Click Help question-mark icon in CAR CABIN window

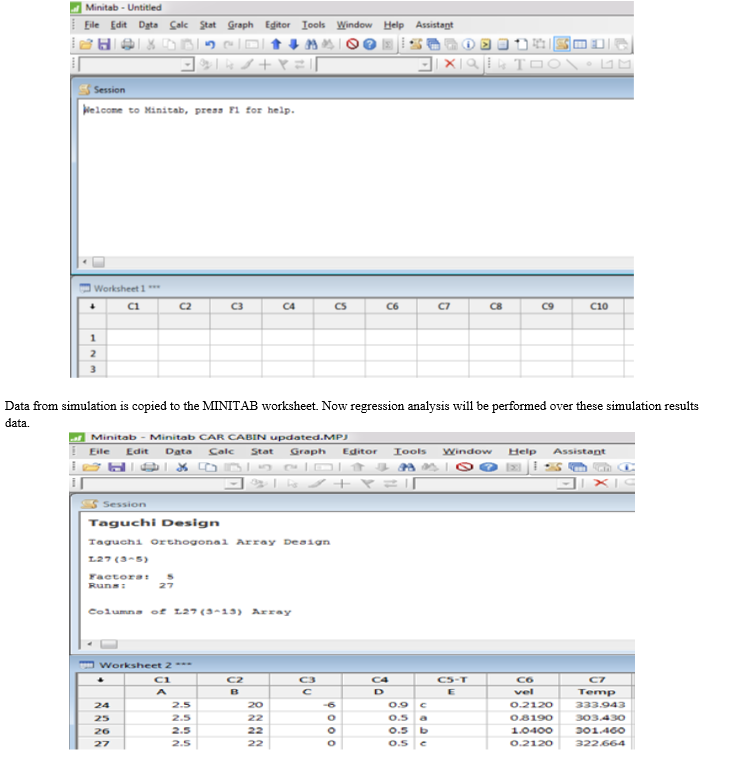(x=488, y=467)
